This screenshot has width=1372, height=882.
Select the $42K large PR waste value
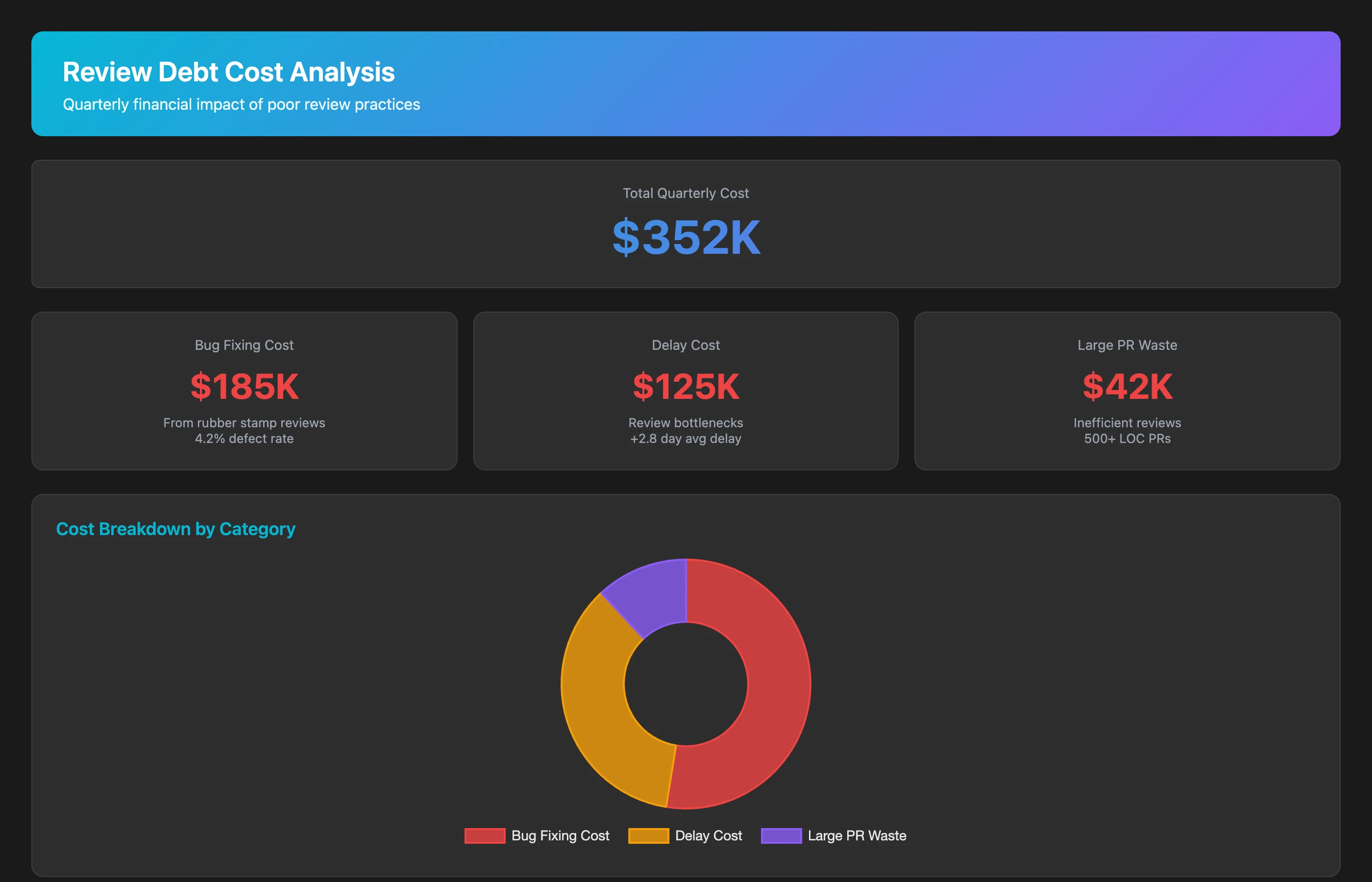1127,386
